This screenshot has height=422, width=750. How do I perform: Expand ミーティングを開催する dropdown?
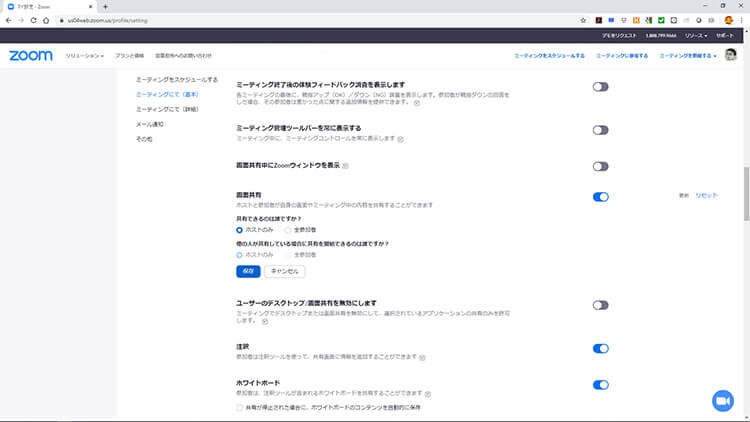688,55
